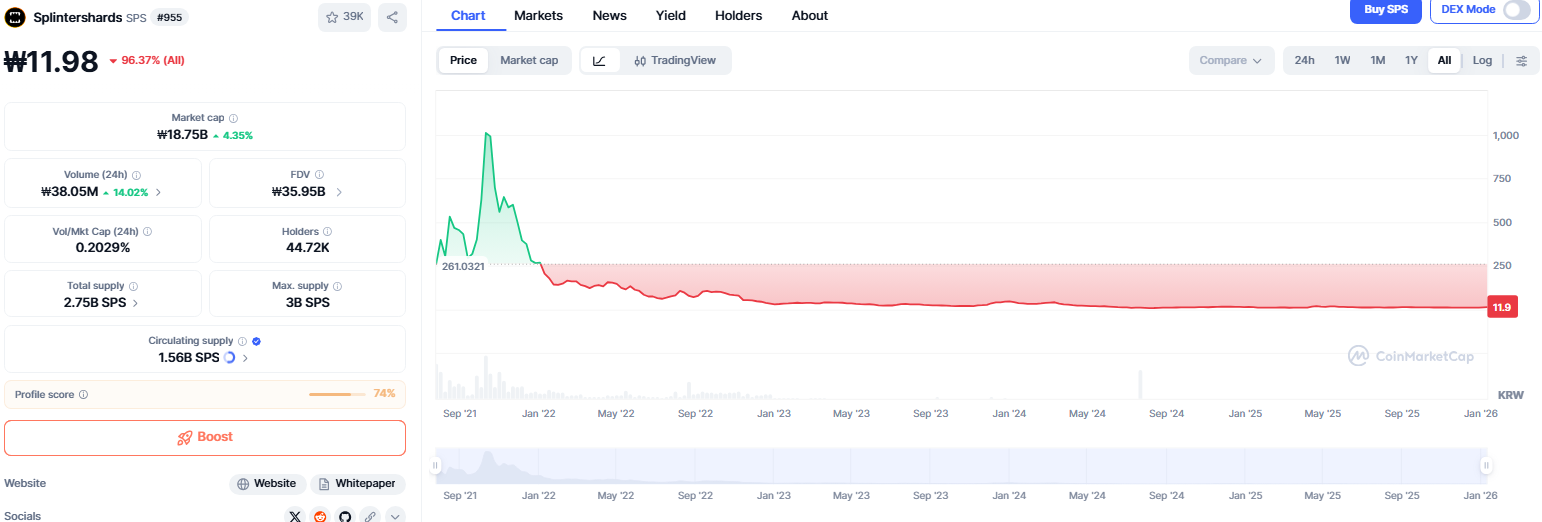Click the share icon button
Image resolution: width=1542 pixels, height=522 pixels.
(392, 17)
